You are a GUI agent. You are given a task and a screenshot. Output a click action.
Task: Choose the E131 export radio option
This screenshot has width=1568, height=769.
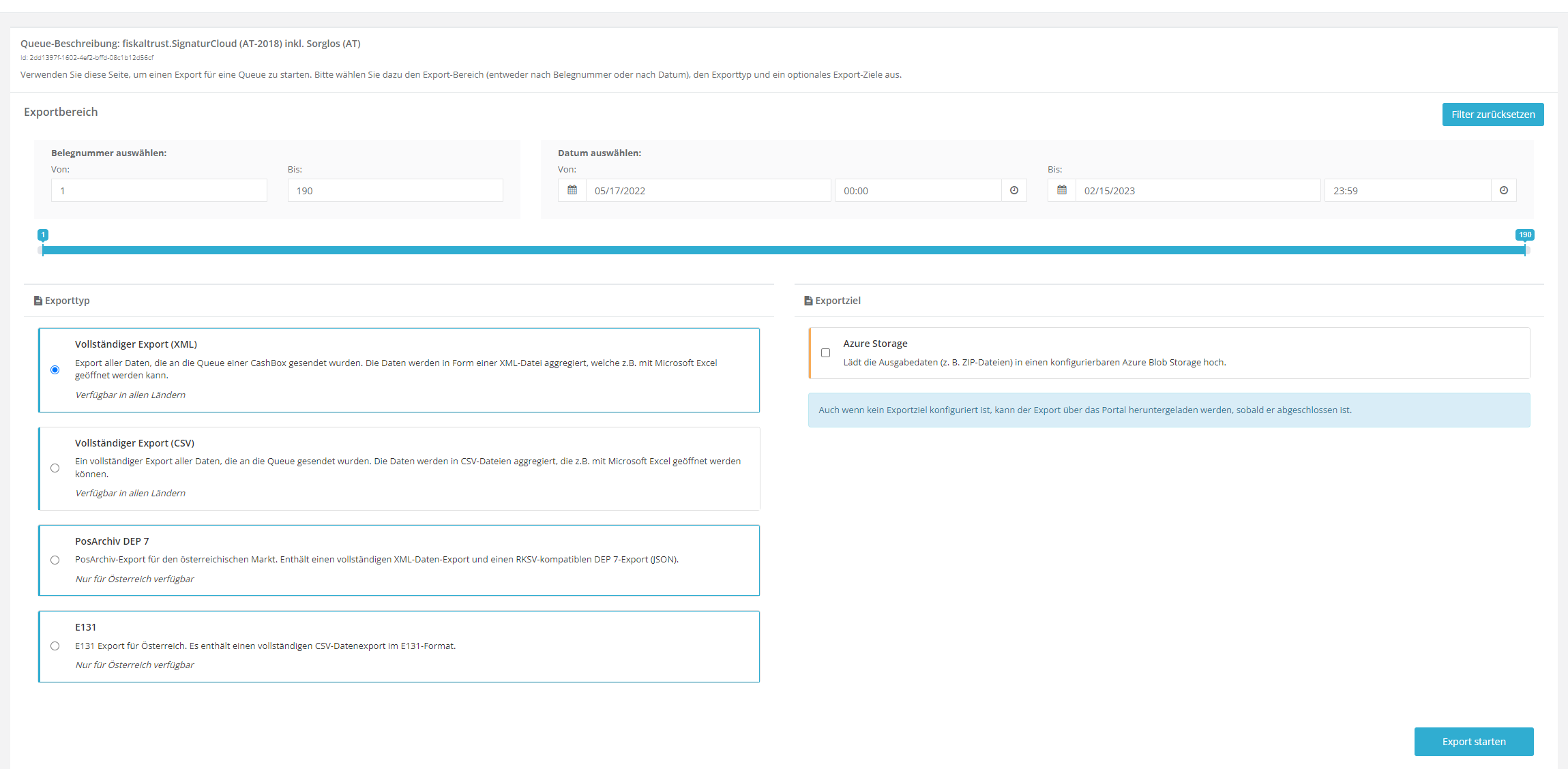[55, 646]
